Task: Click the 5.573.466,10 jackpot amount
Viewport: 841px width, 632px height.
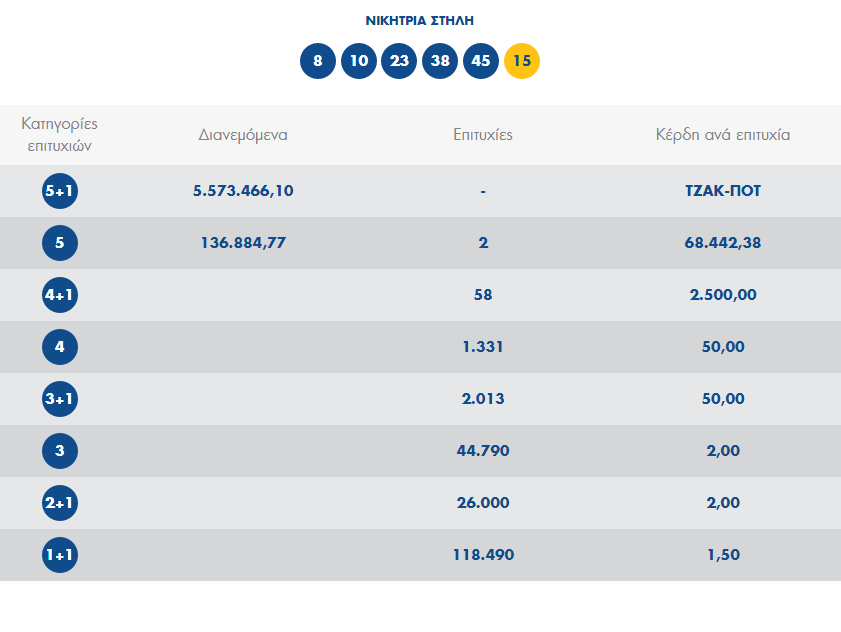Action: coord(243,191)
